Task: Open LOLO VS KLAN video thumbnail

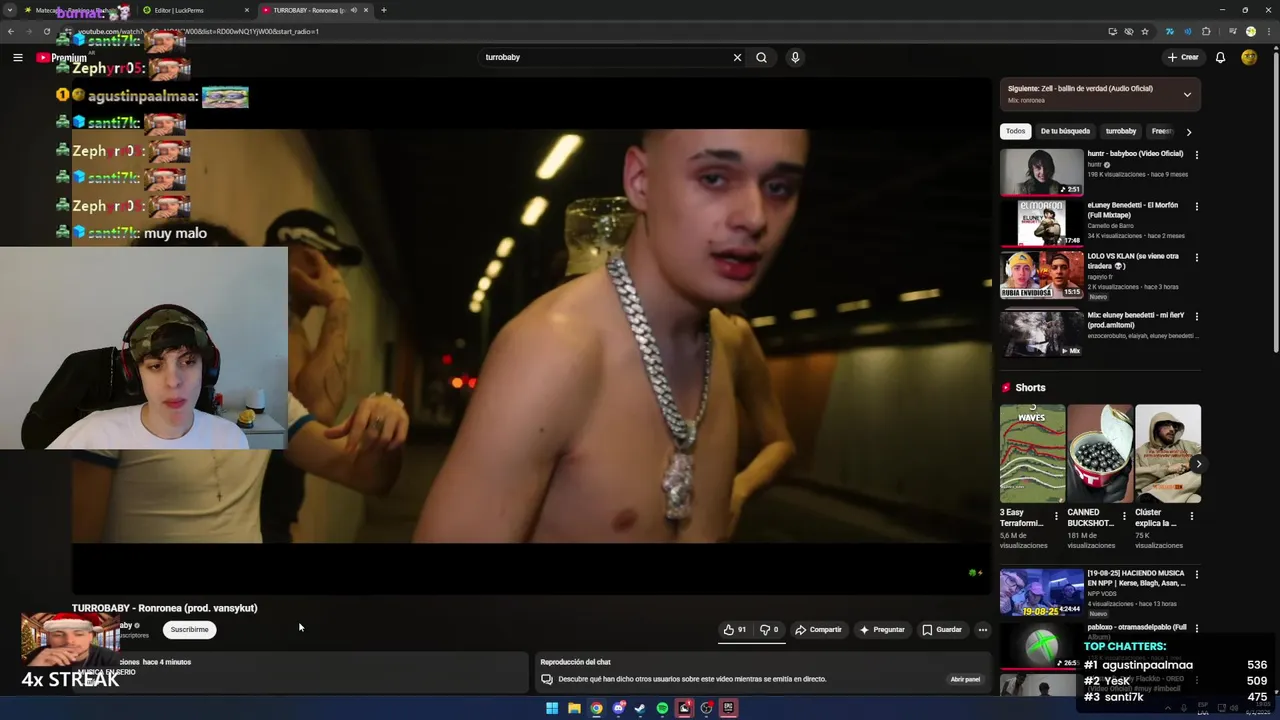Action: tap(1042, 274)
